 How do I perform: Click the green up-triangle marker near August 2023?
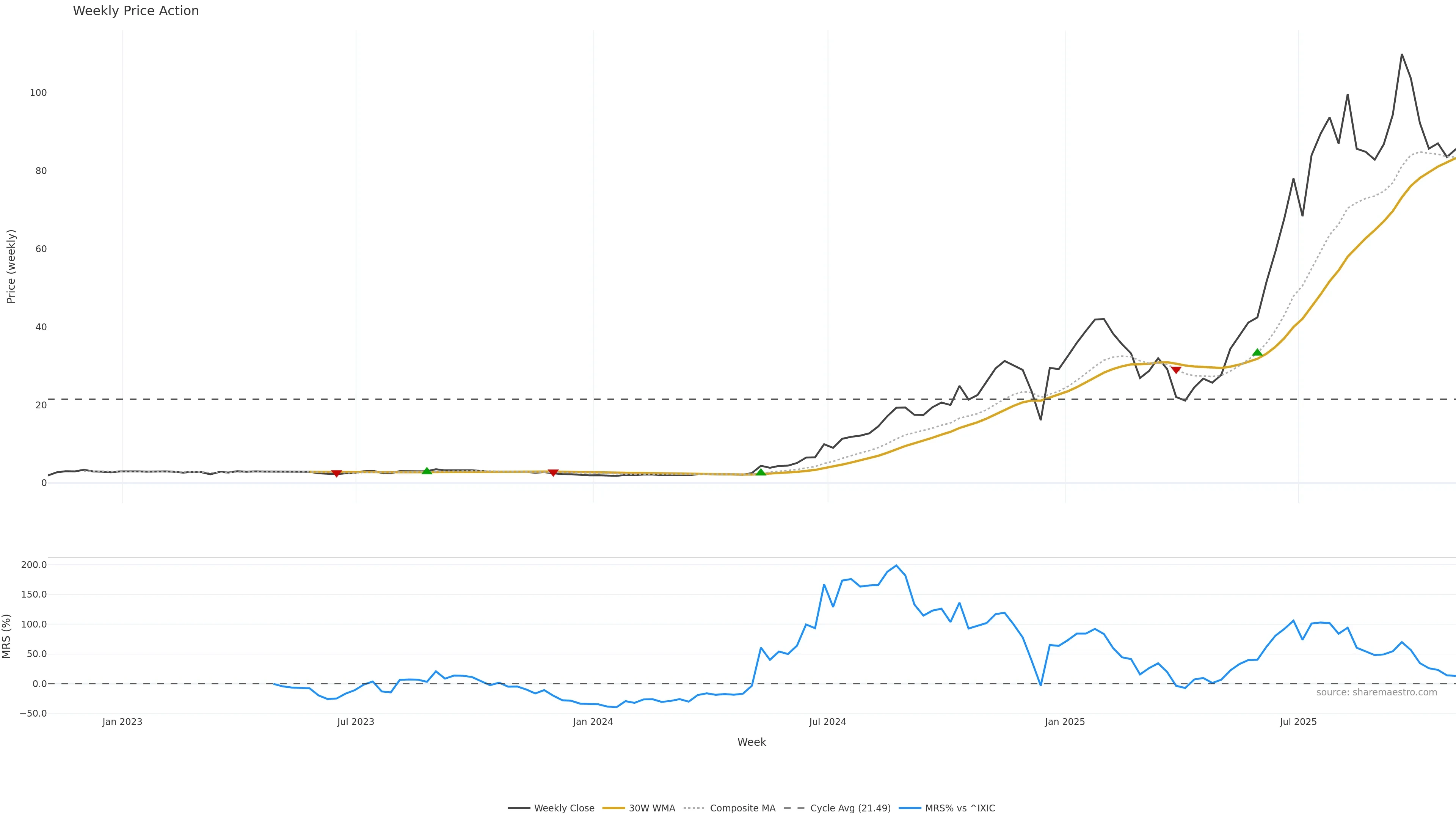pyautogui.click(x=427, y=471)
